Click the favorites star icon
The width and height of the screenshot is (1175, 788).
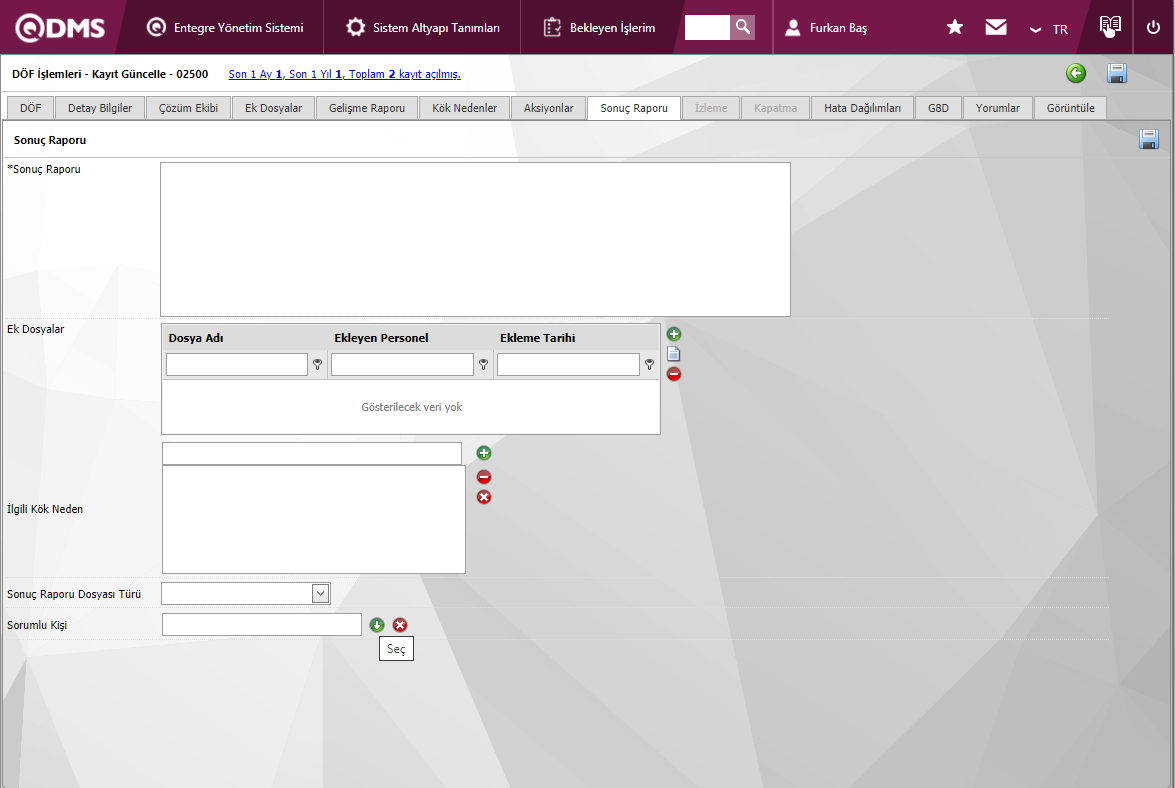pyautogui.click(x=955, y=28)
